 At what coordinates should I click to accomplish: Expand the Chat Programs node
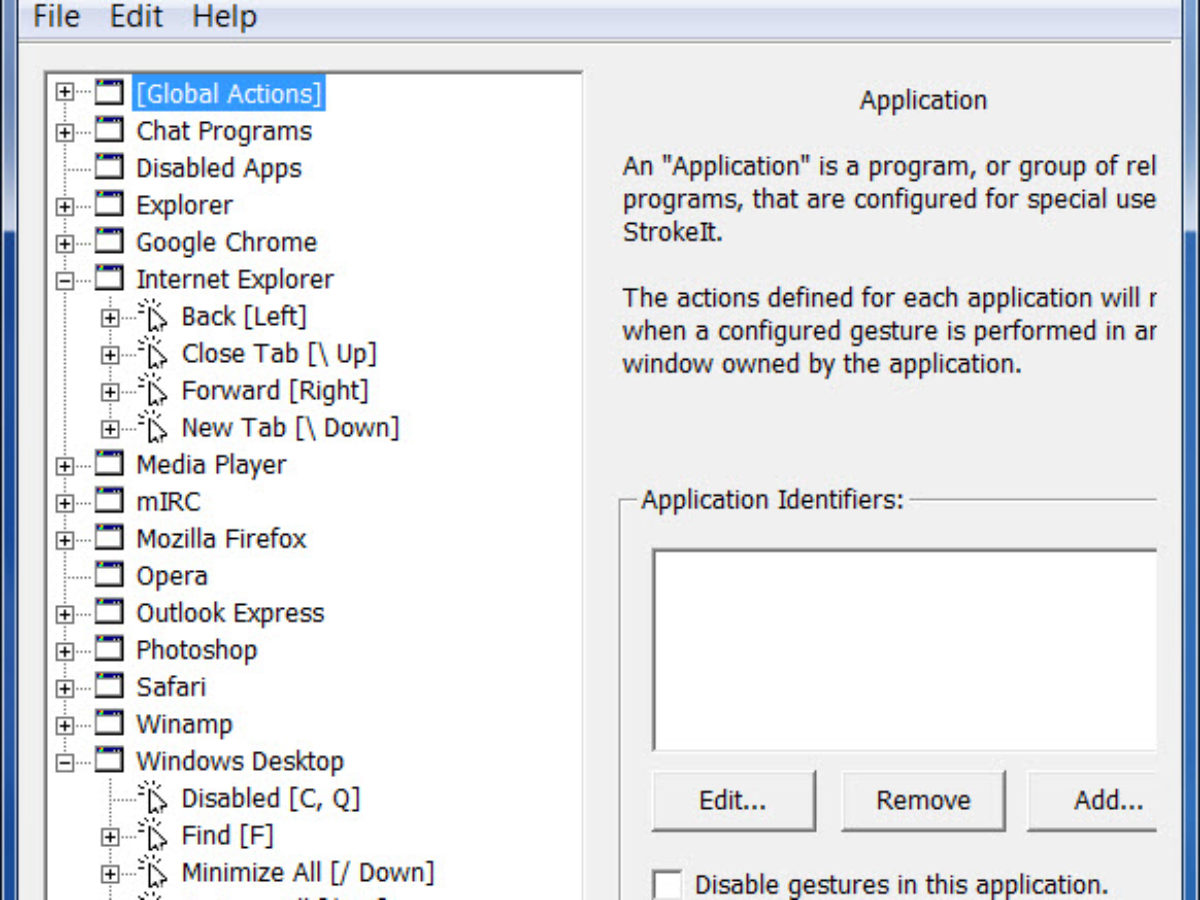[x=65, y=131]
